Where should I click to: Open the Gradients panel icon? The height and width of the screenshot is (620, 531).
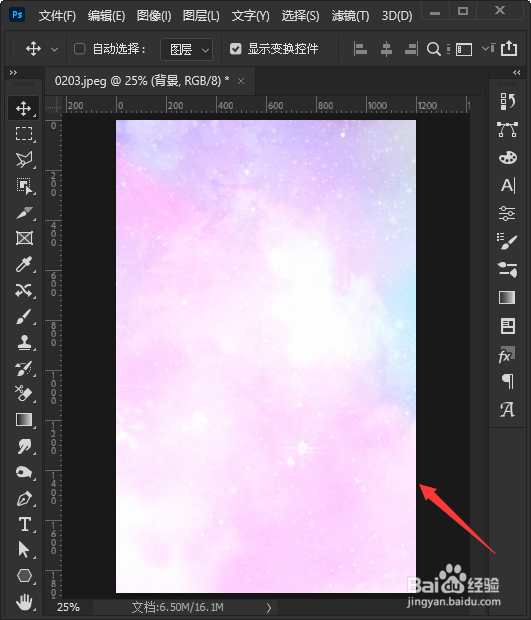(507, 297)
